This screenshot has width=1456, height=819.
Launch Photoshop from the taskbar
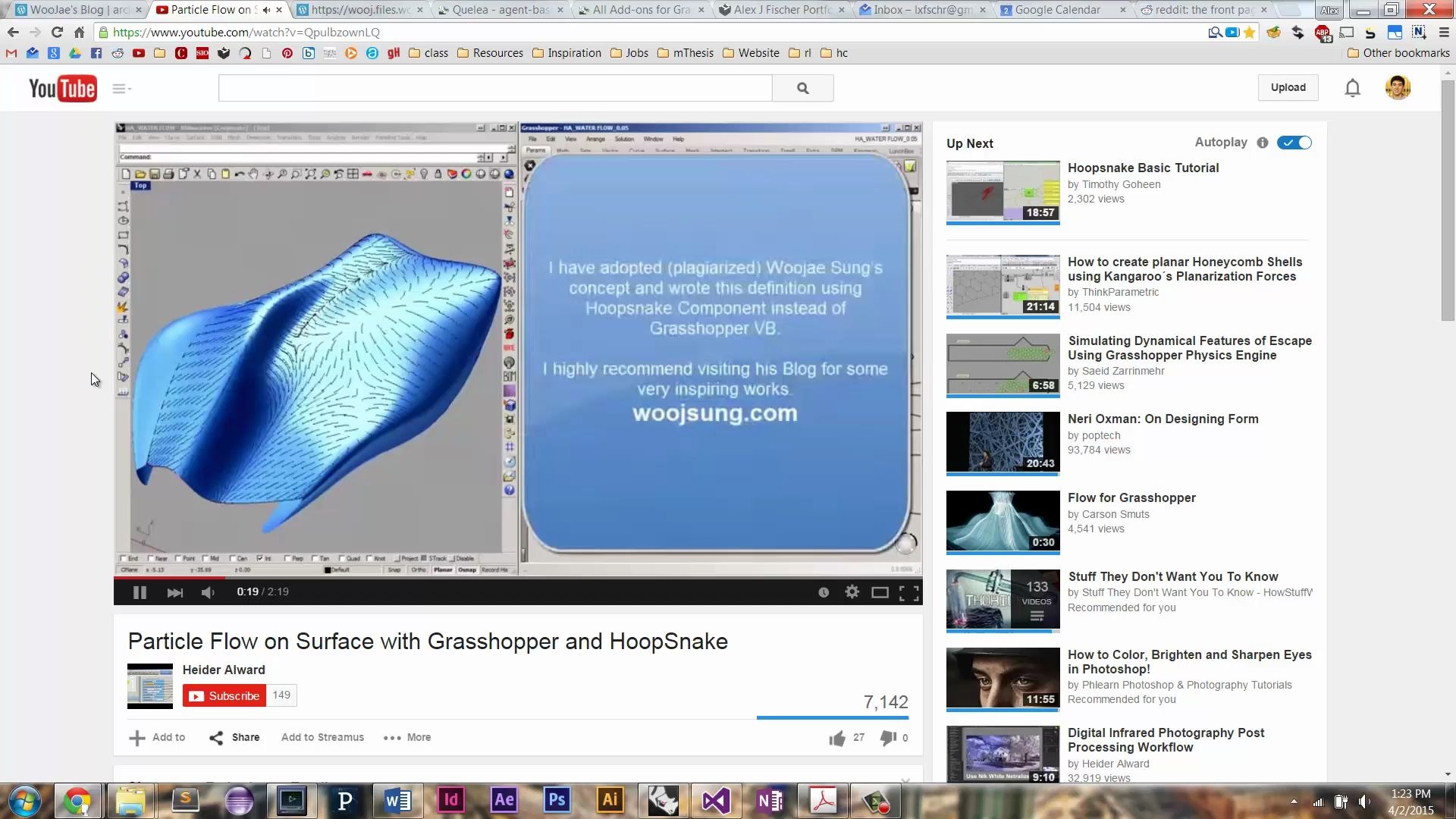[557, 800]
